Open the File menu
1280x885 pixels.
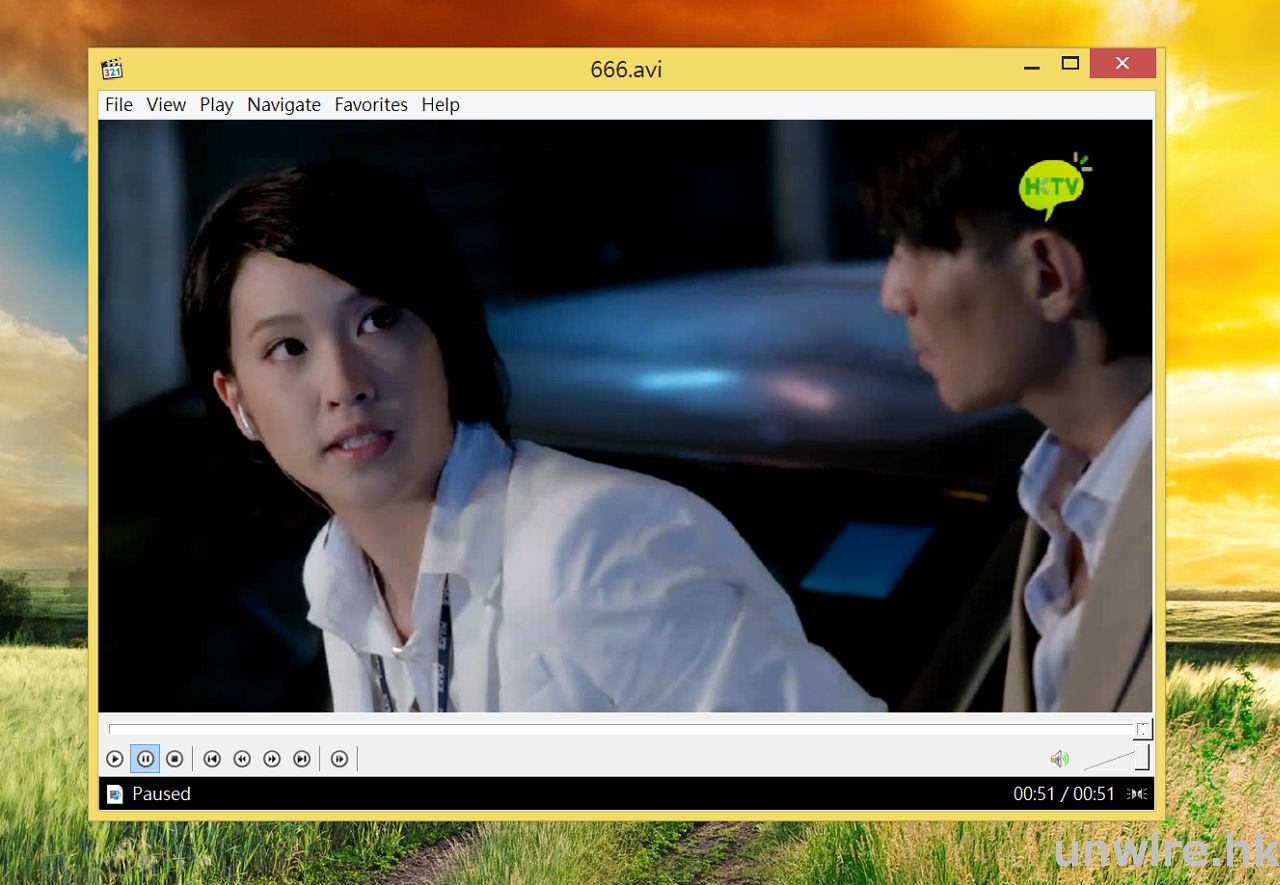[119, 105]
